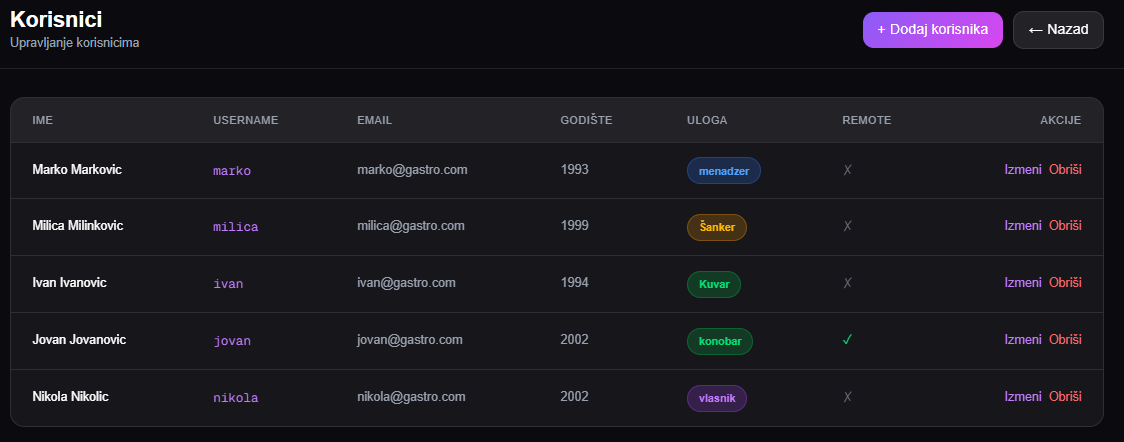The height and width of the screenshot is (442, 1124).
Task: Delete Jovan Jovanovic using Obriši
Action: (x=1065, y=340)
